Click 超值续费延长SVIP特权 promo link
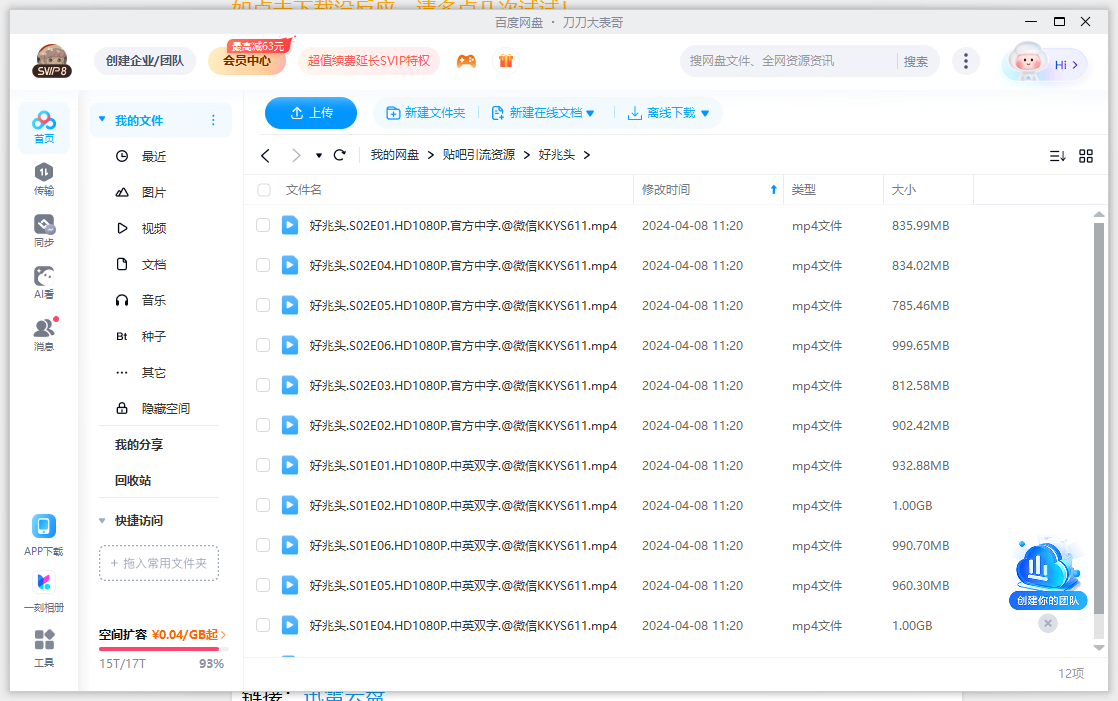This screenshot has height=701, width=1118. pos(369,61)
